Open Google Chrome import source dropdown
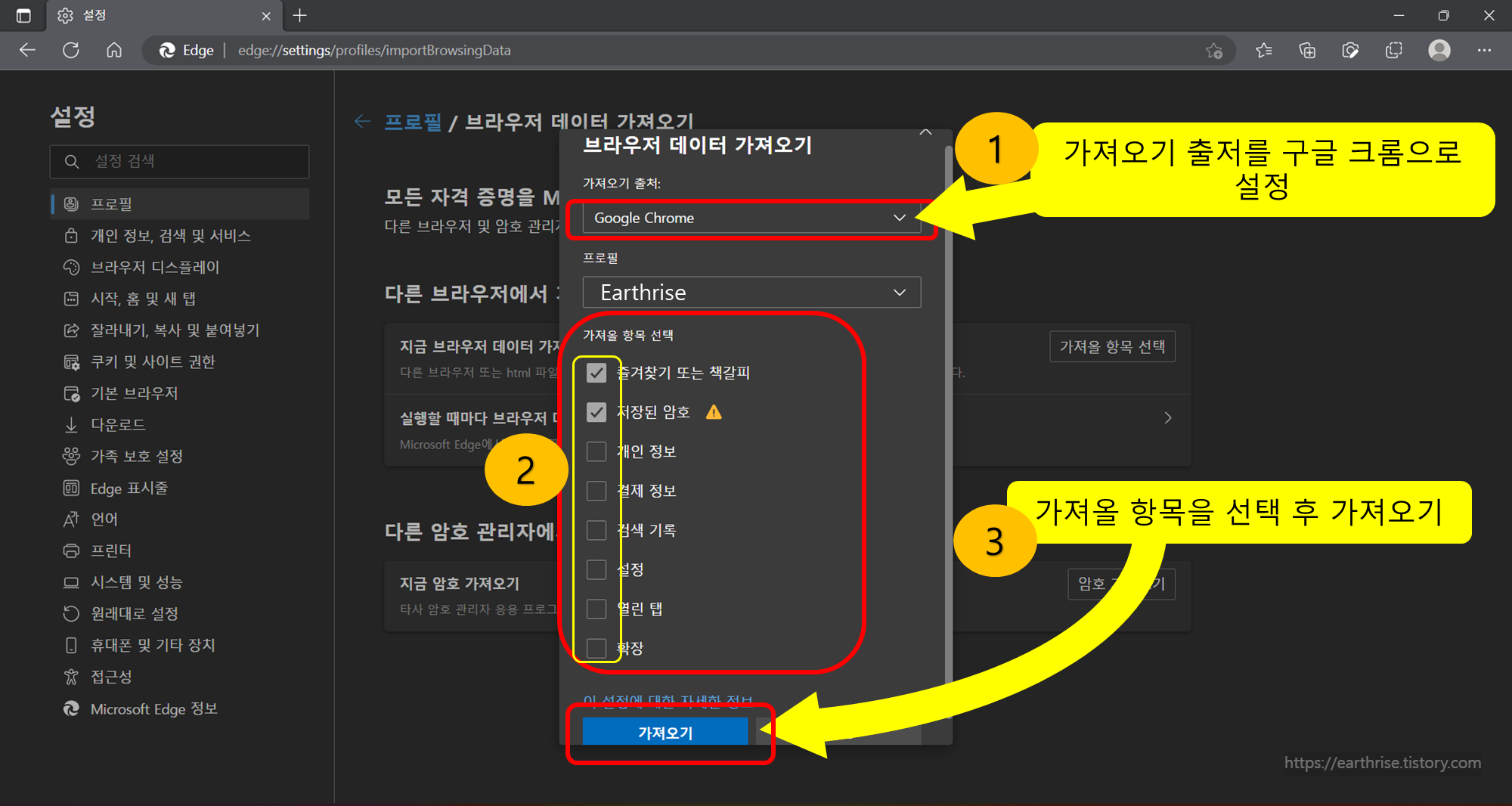This screenshot has width=1512, height=806. [x=751, y=218]
